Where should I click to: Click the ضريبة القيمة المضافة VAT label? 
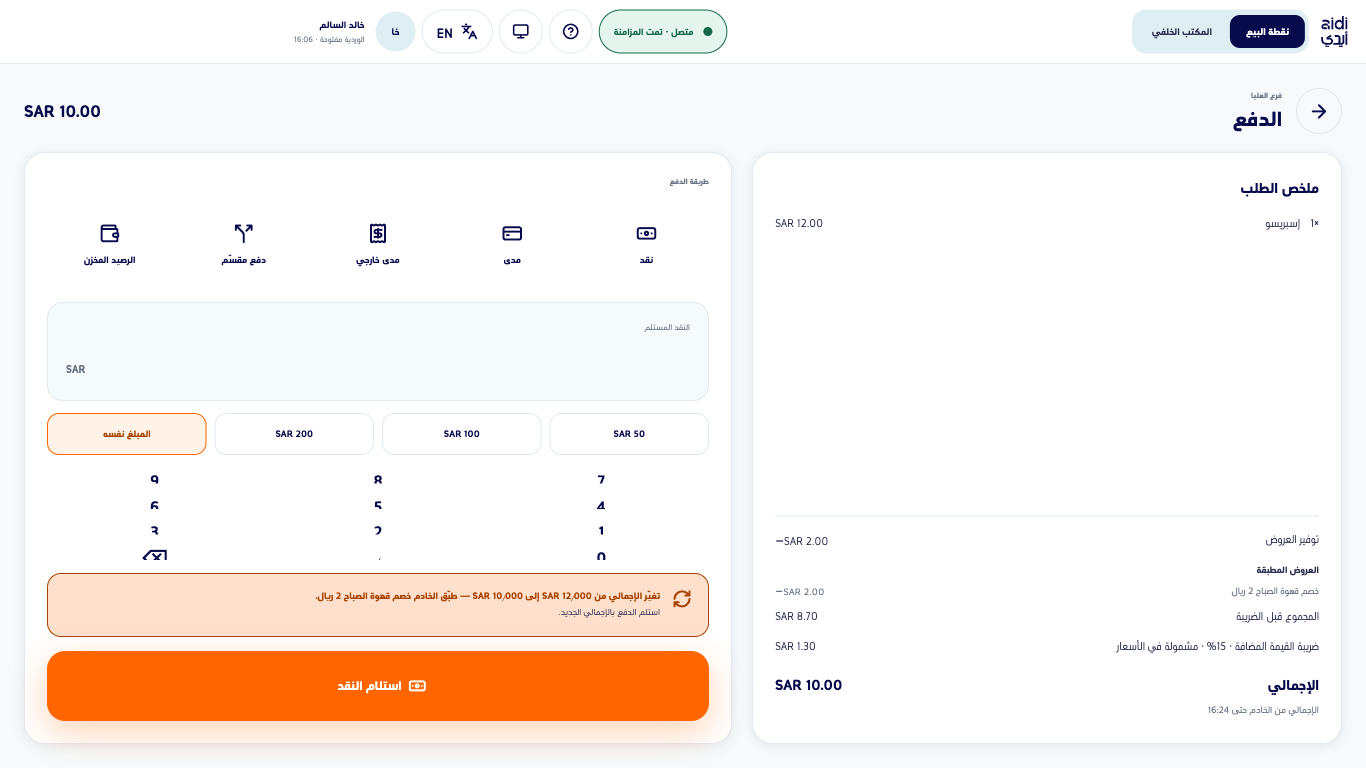pos(1217,646)
